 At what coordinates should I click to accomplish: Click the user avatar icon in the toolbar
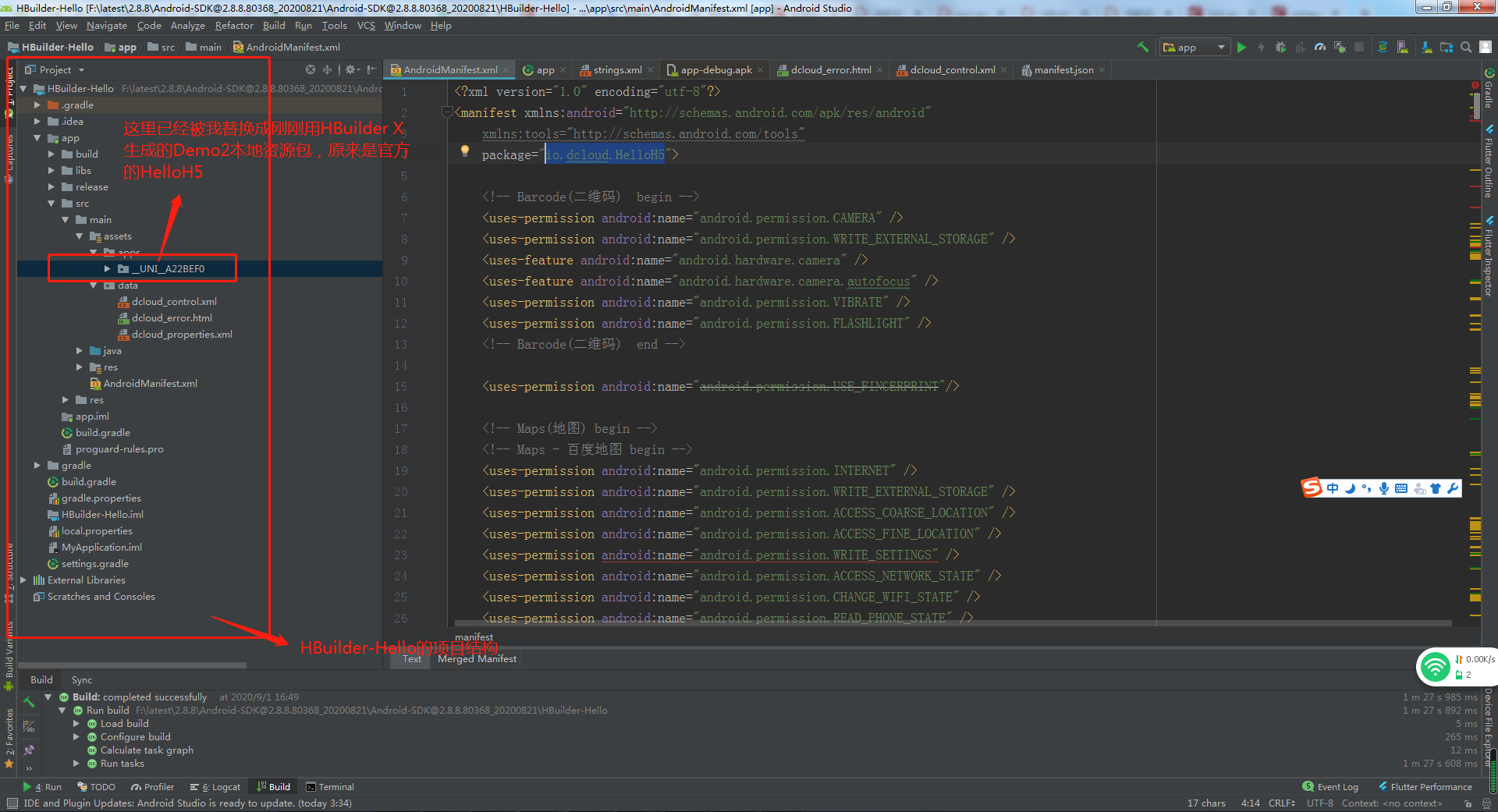(x=1486, y=47)
